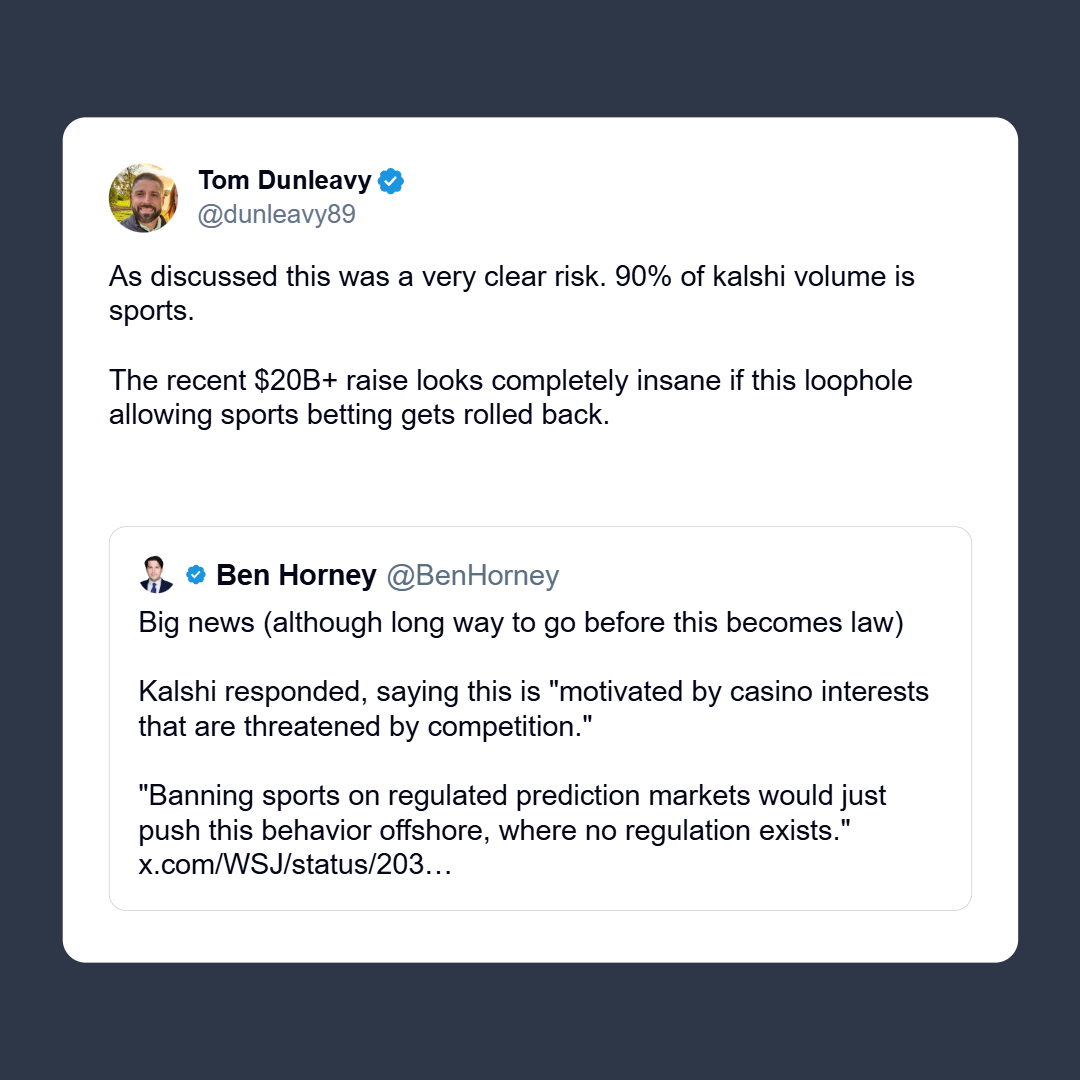
Task: Click the verified badge beside Ben Horney
Action: (x=196, y=575)
